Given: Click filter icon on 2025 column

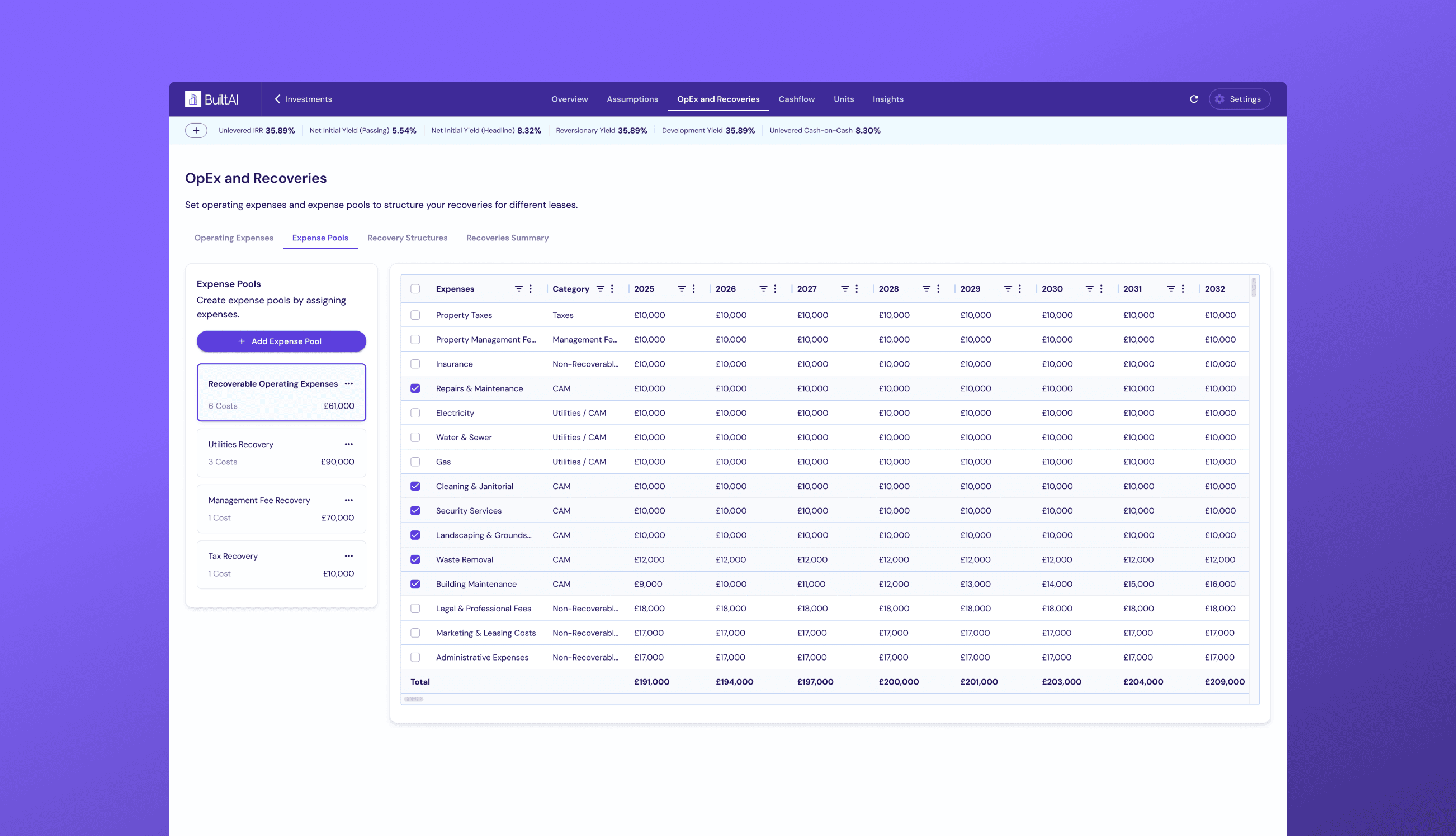Looking at the screenshot, I should 681,289.
